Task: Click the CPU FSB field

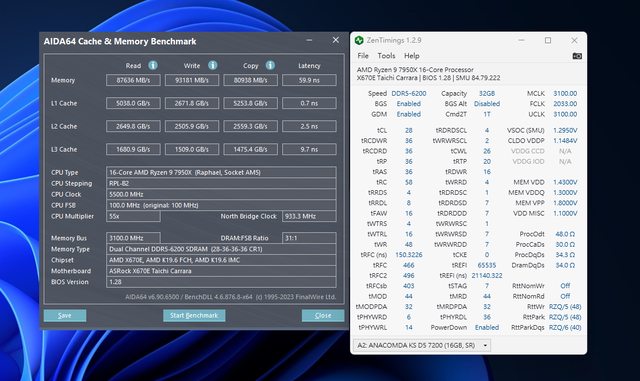Action: (221, 205)
